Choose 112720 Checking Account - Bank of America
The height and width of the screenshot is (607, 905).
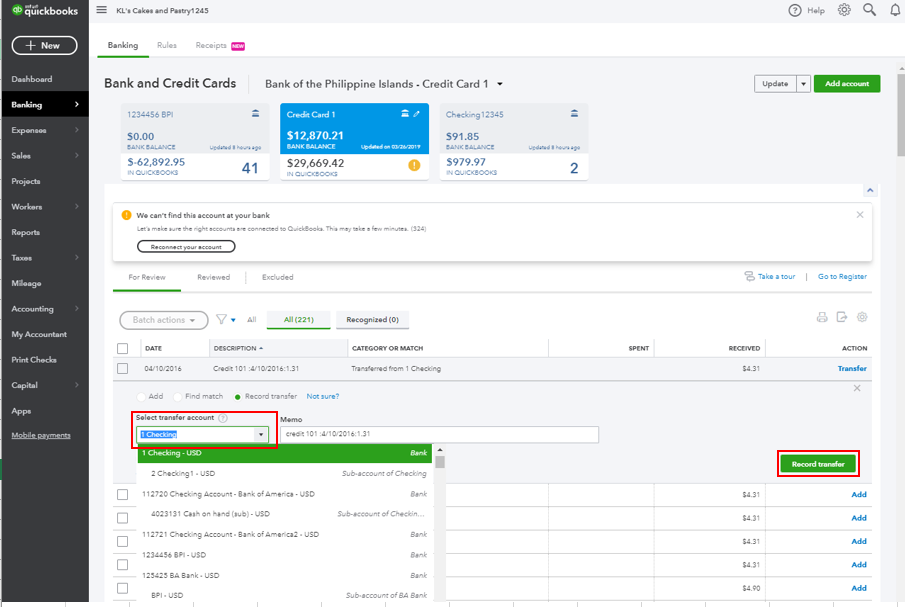coord(285,494)
